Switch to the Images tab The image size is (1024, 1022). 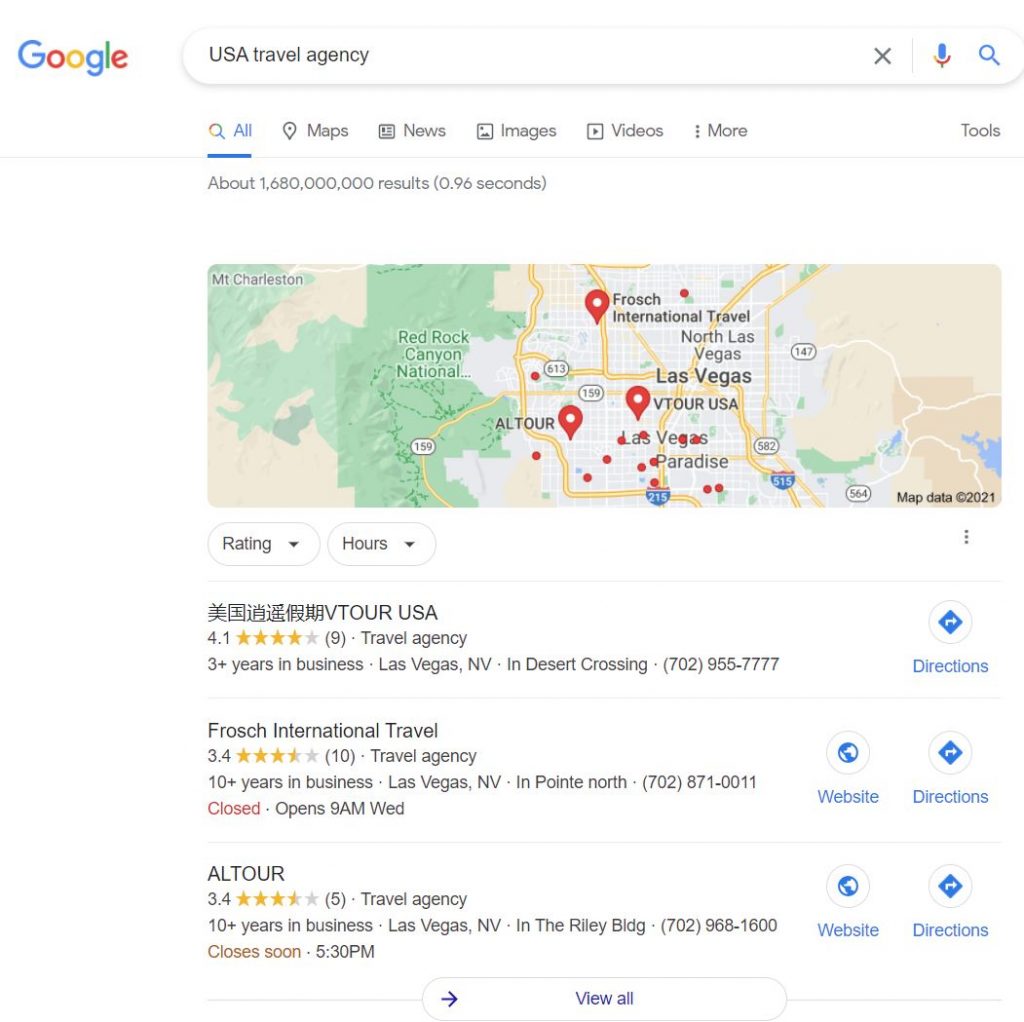tap(516, 131)
